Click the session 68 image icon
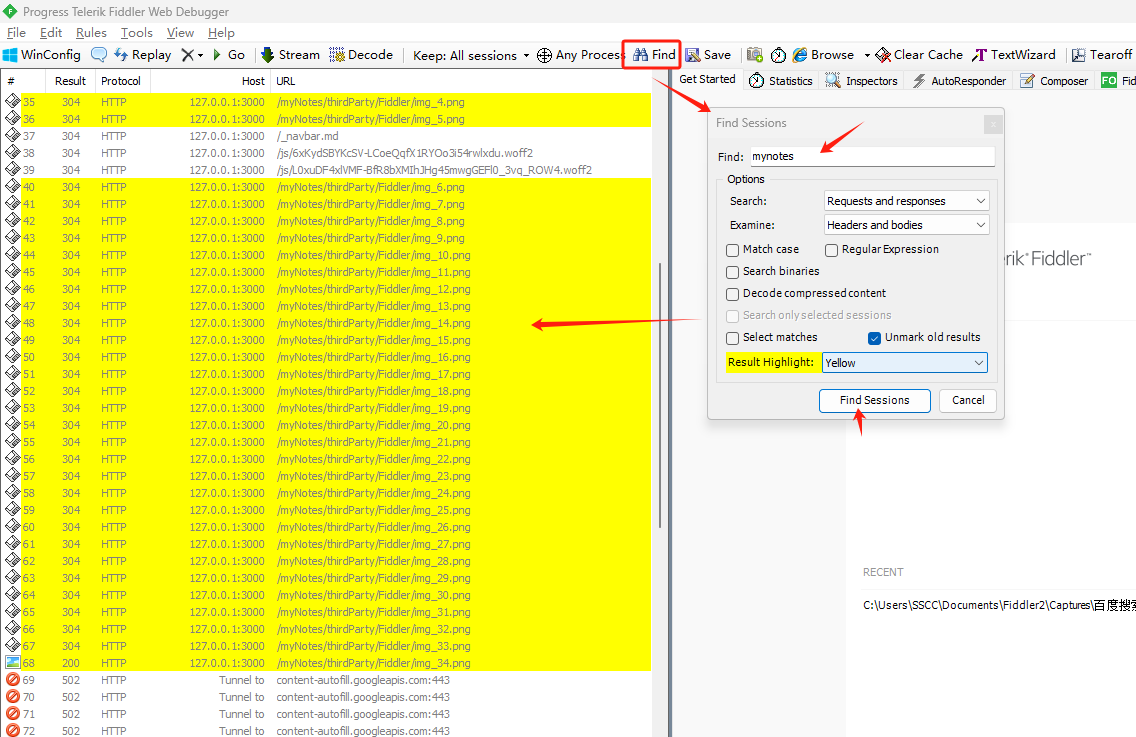This screenshot has height=737, width=1136. coord(12,662)
